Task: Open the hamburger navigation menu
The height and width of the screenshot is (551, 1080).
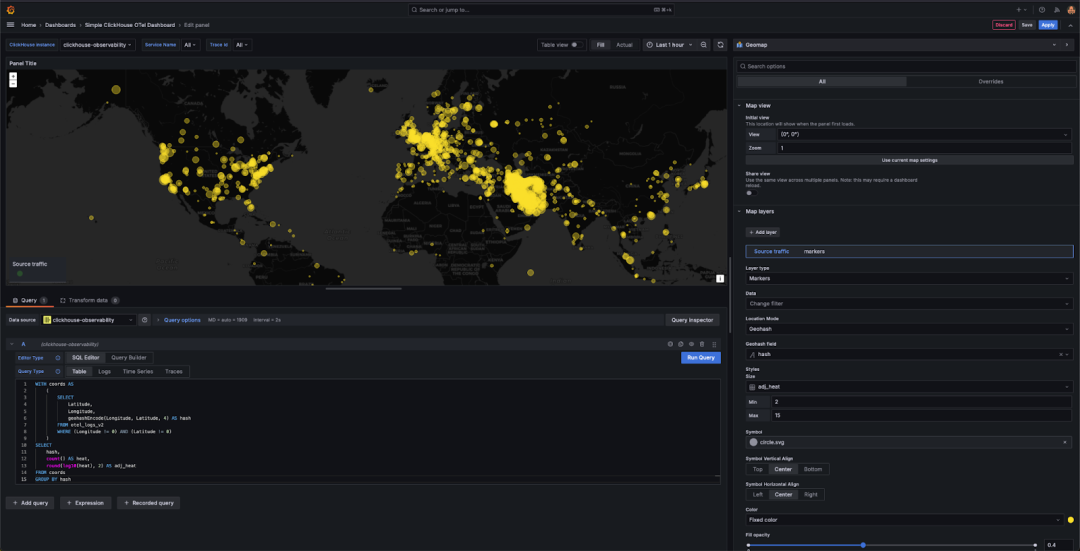Action: [x=10, y=24]
